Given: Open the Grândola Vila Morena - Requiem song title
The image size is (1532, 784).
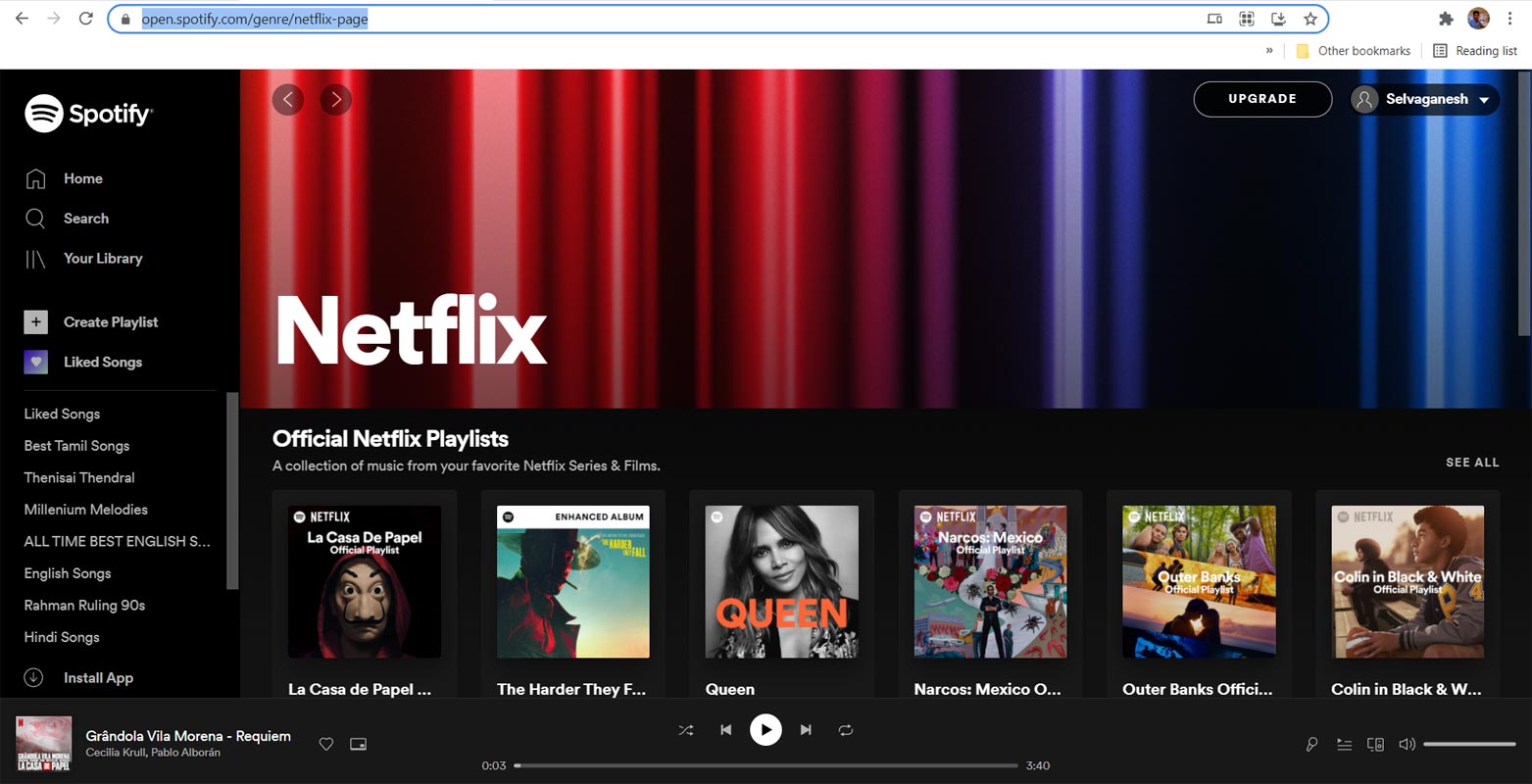Looking at the screenshot, I should tap(188, 736).
